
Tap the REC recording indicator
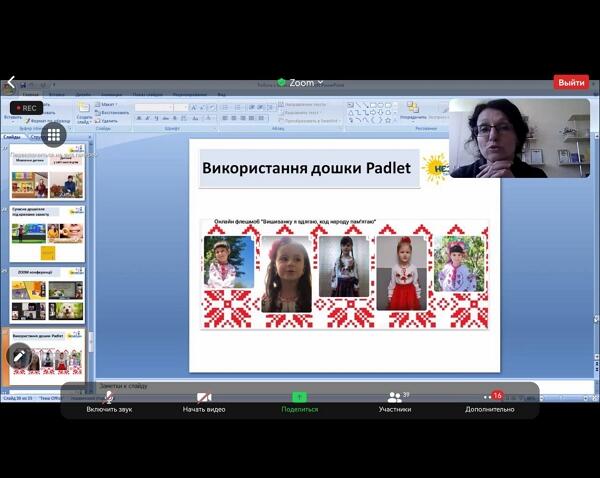[26, 108]
